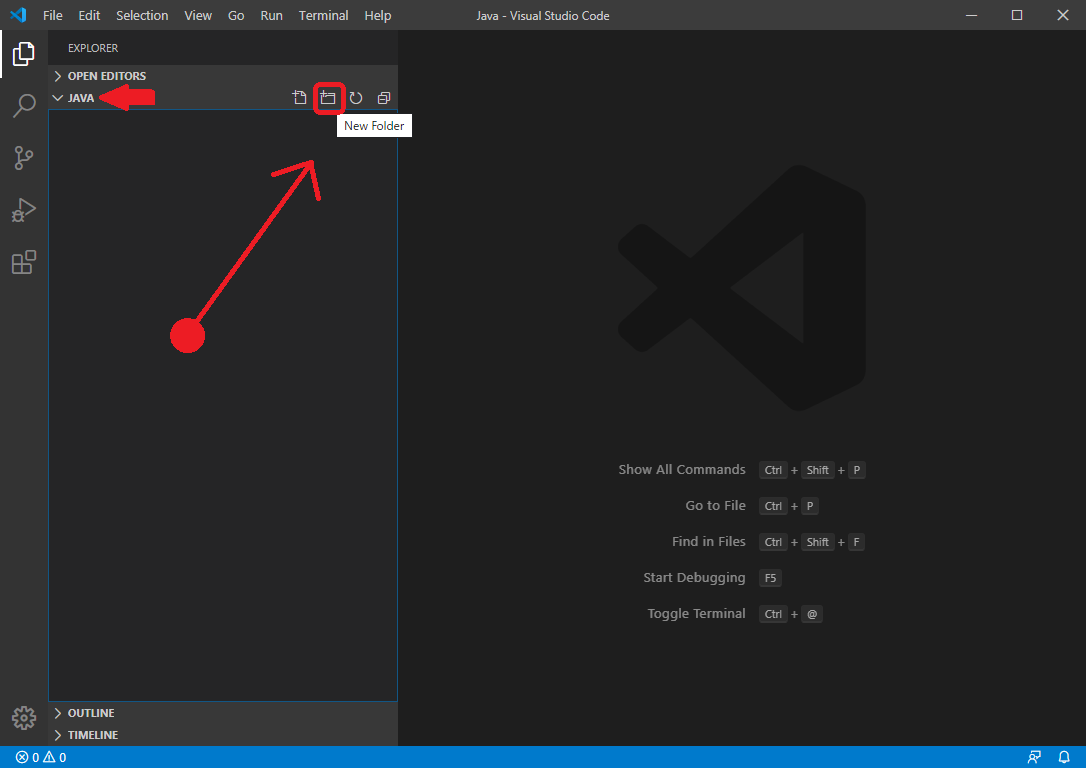Click the VS Code logo in title bar
This screenshot has width=1086, height=768.
pos(18,15)
